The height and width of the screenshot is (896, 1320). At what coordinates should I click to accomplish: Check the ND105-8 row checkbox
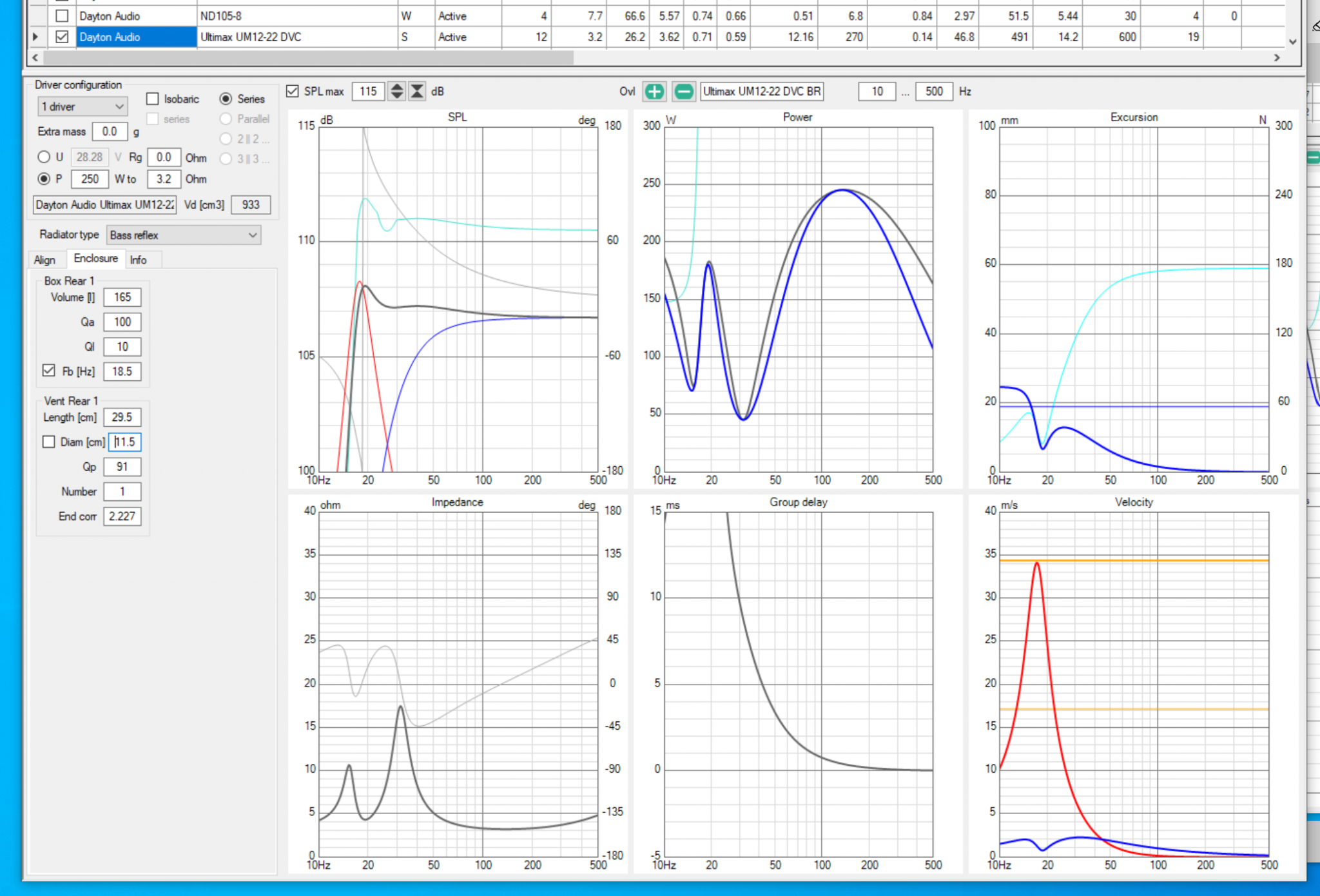62,15
